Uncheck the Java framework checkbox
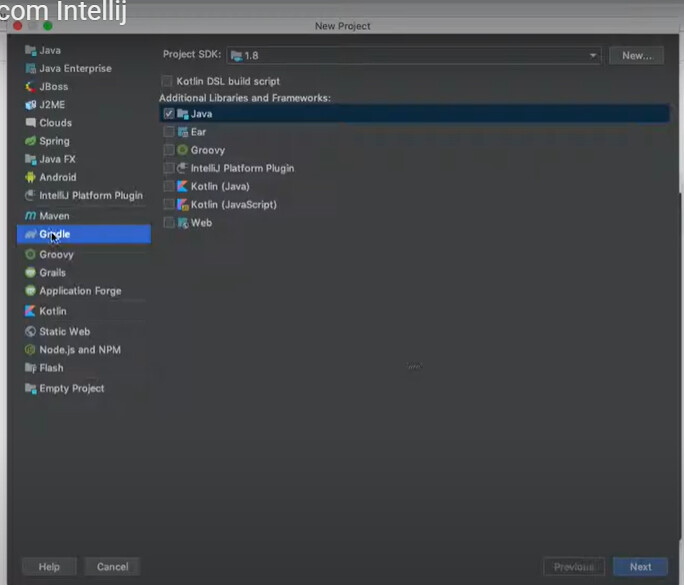 (169, 114)
